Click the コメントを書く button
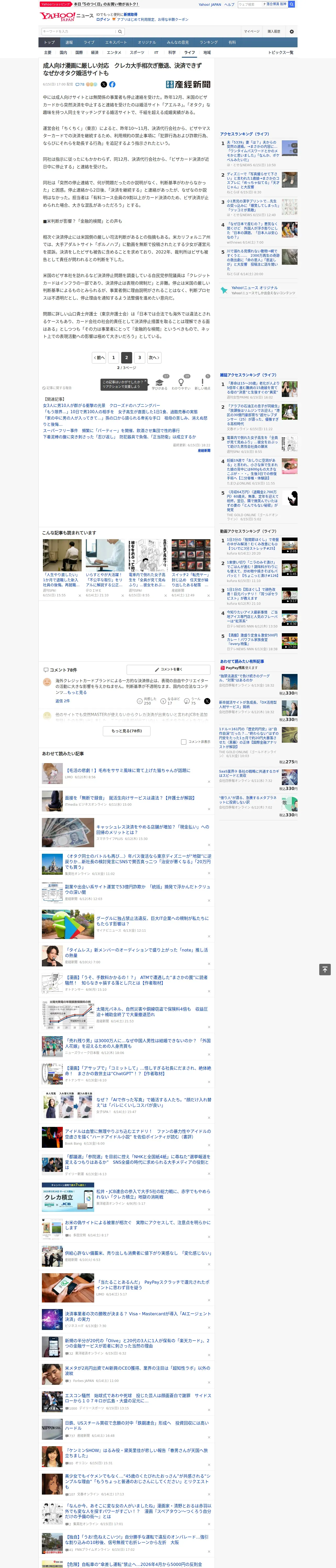 point(168,670)
